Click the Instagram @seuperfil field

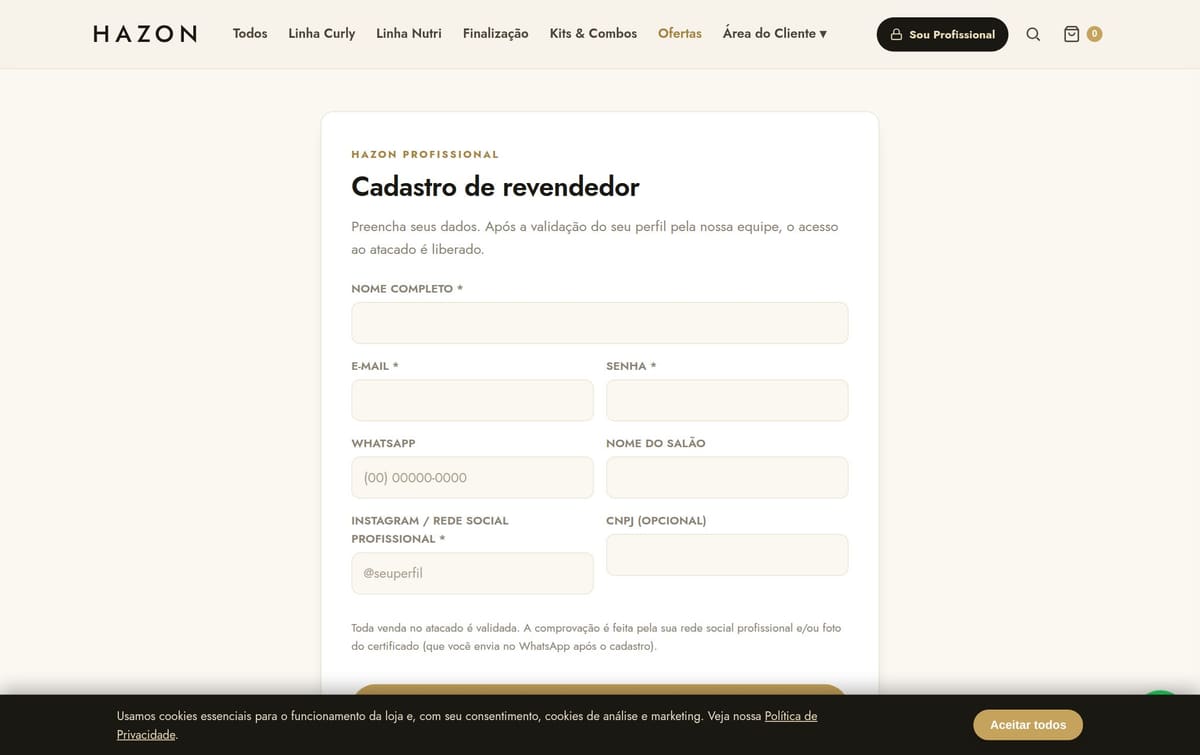(472, 573)
